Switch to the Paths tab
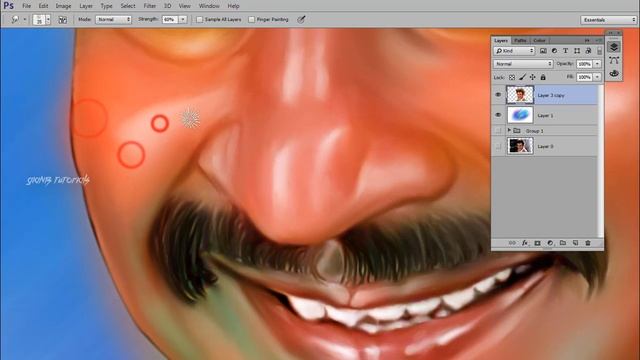Viewport: 640px width, 360px height. click(520, 40)
